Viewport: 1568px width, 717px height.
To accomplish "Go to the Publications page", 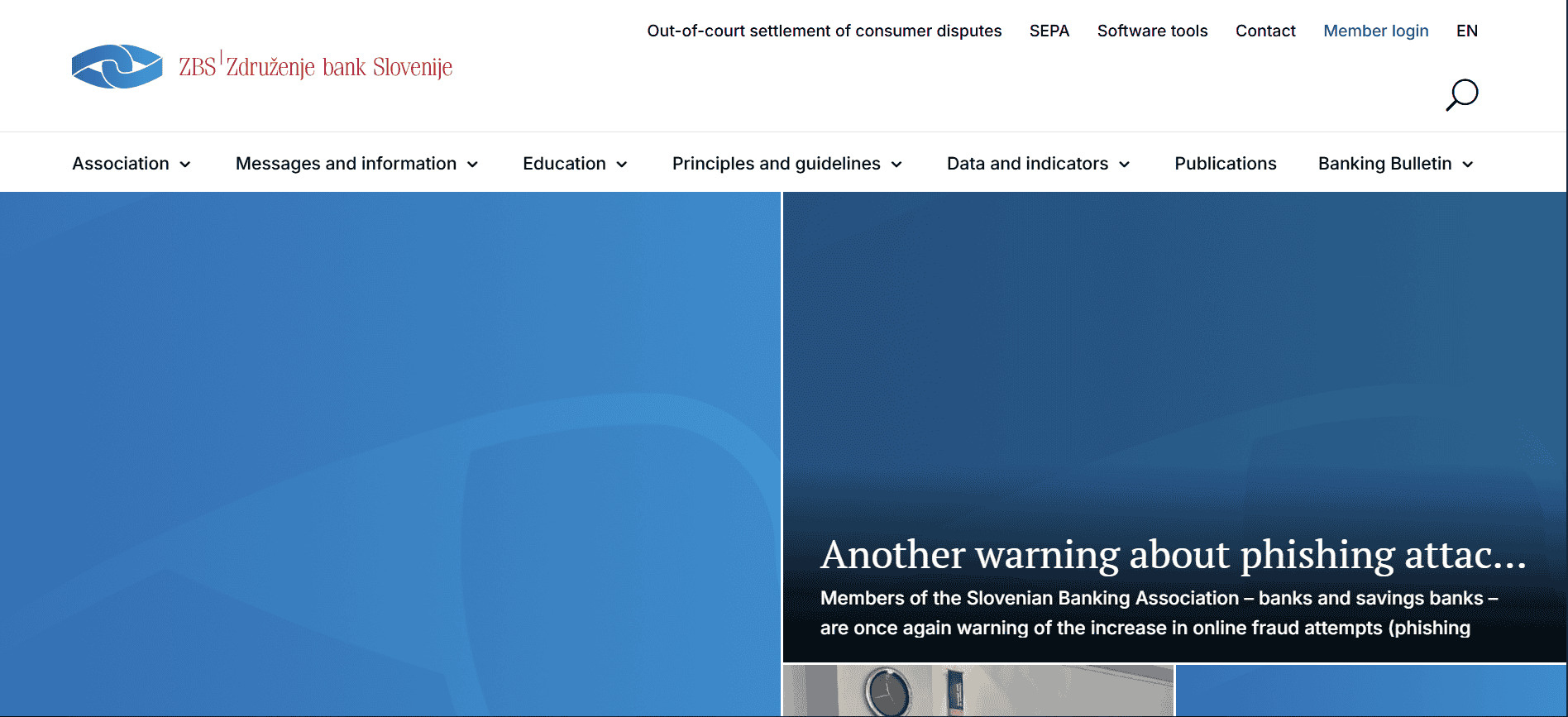I will pos(1225,164).
